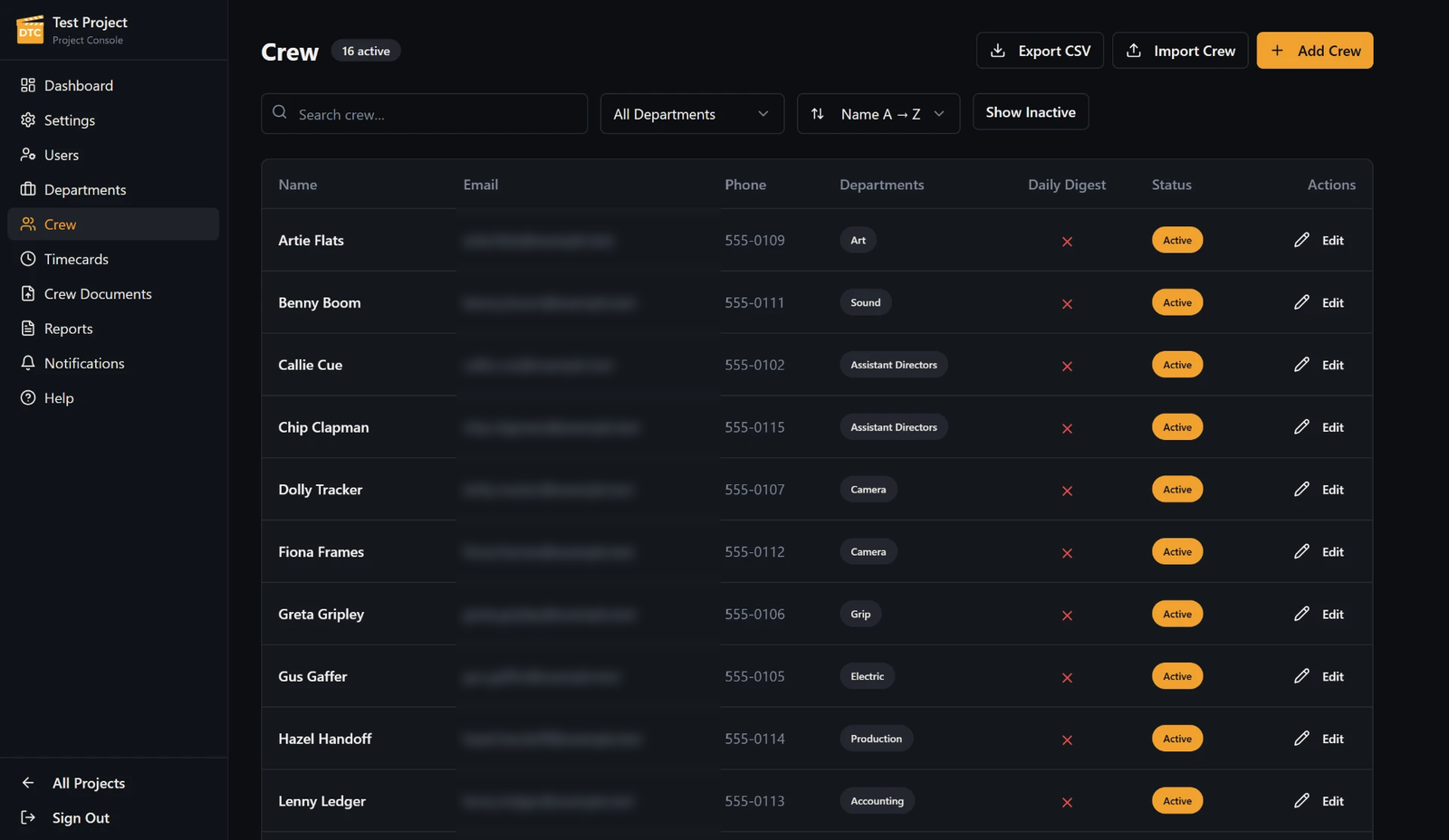Click the Sign Out arrow icon
The width and height of the screenshot is (1449, 840).
point(28,817)
